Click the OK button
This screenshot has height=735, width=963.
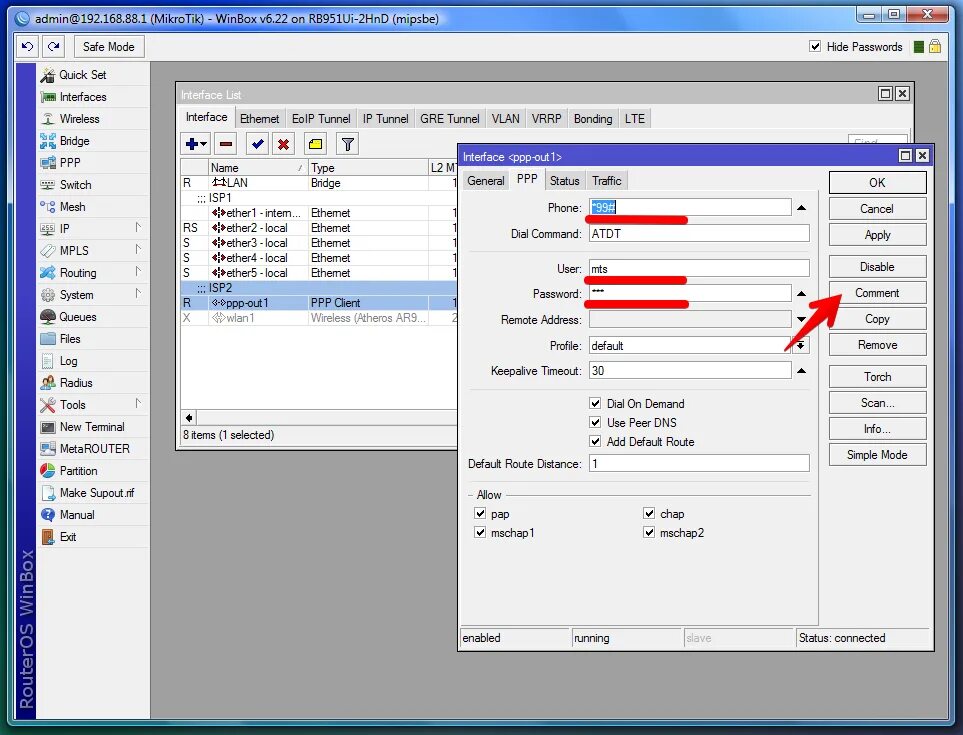(877, 182)
